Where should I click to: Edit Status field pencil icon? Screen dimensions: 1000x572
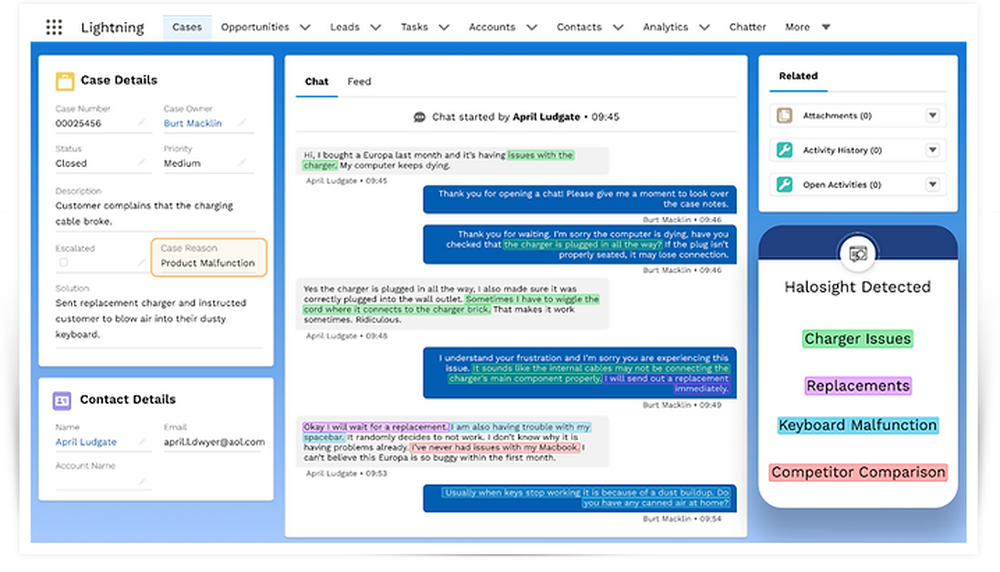142,163
